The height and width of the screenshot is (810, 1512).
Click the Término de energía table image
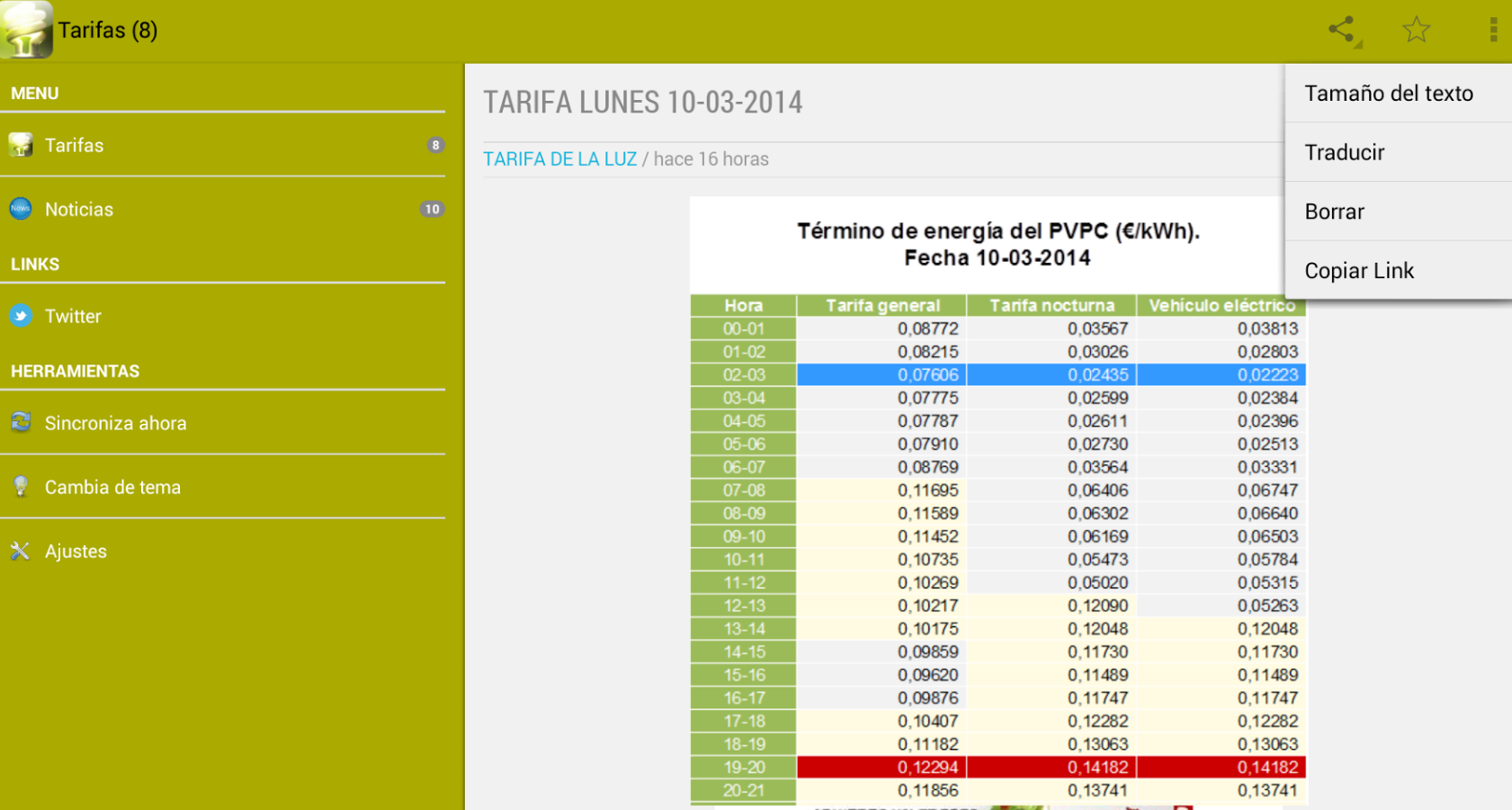(998, 502)
